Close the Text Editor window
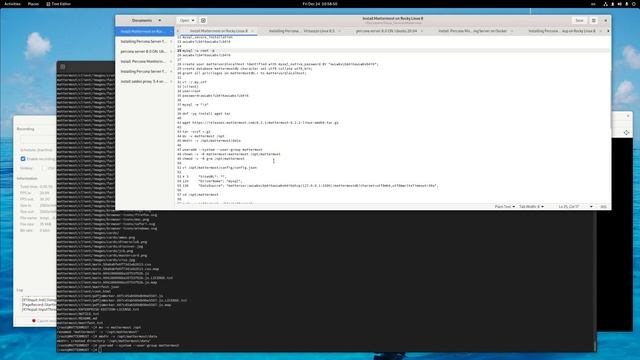This screenshot has height=360, width=640. (605, 20)
